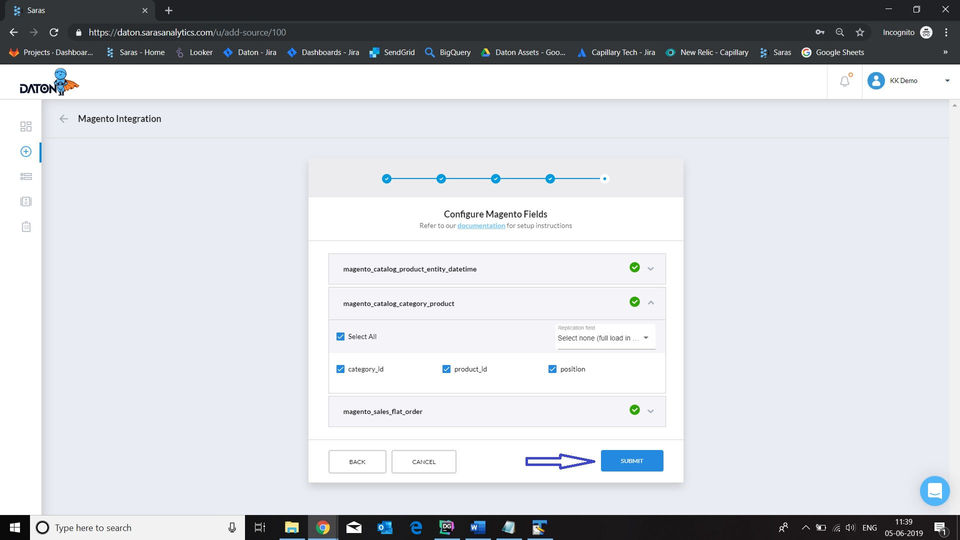960x540 pixels.
Task: Click the Windows search box
Action: [x=136, y=528]
